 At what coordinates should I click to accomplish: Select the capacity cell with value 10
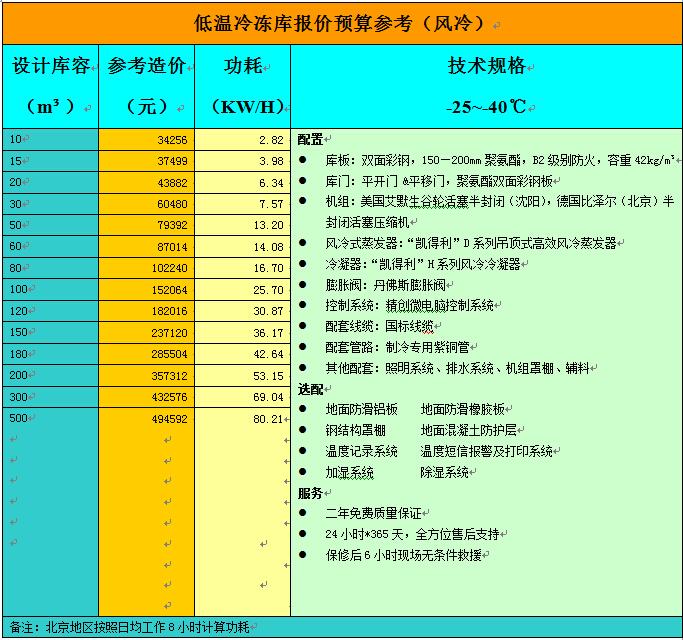click(50, 139)
